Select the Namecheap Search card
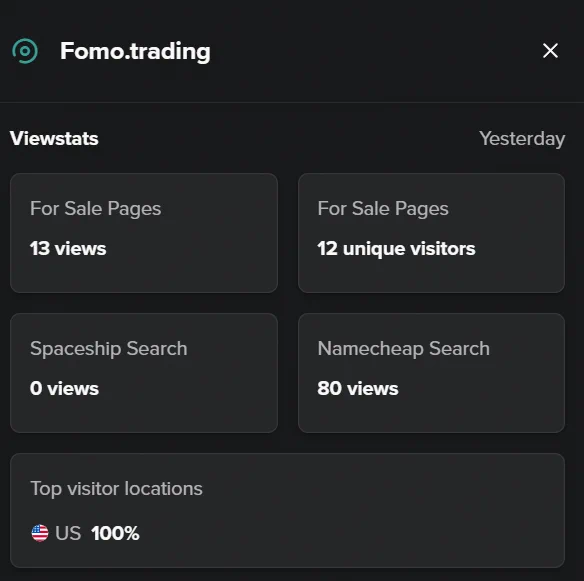Image resolution: width=584 pixels, height=581 pixels. point(431,373)
